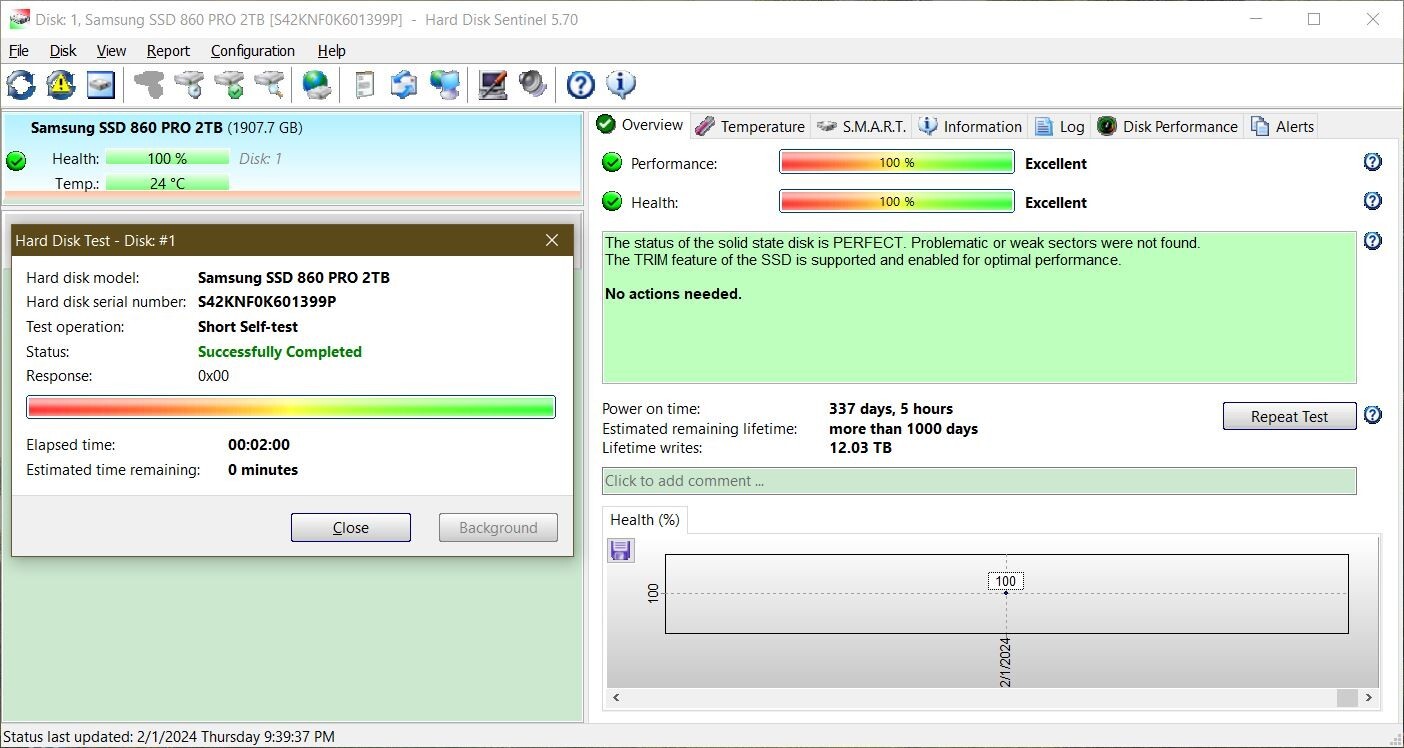Click the globe with disk toolbar icon
The width and height of the screenshot is (1404, 748).
(318, 85)
